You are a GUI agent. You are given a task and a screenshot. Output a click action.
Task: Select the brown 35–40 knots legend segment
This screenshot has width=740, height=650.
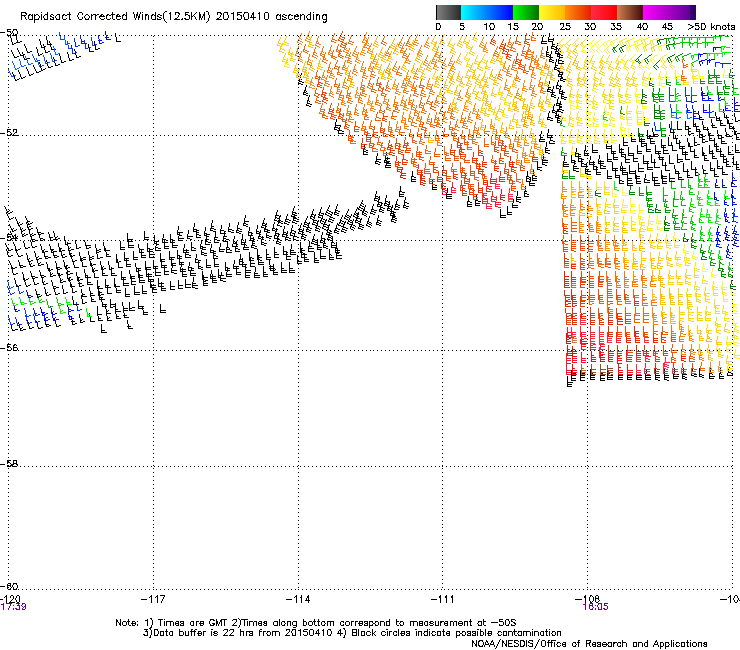tap(630, 12)
